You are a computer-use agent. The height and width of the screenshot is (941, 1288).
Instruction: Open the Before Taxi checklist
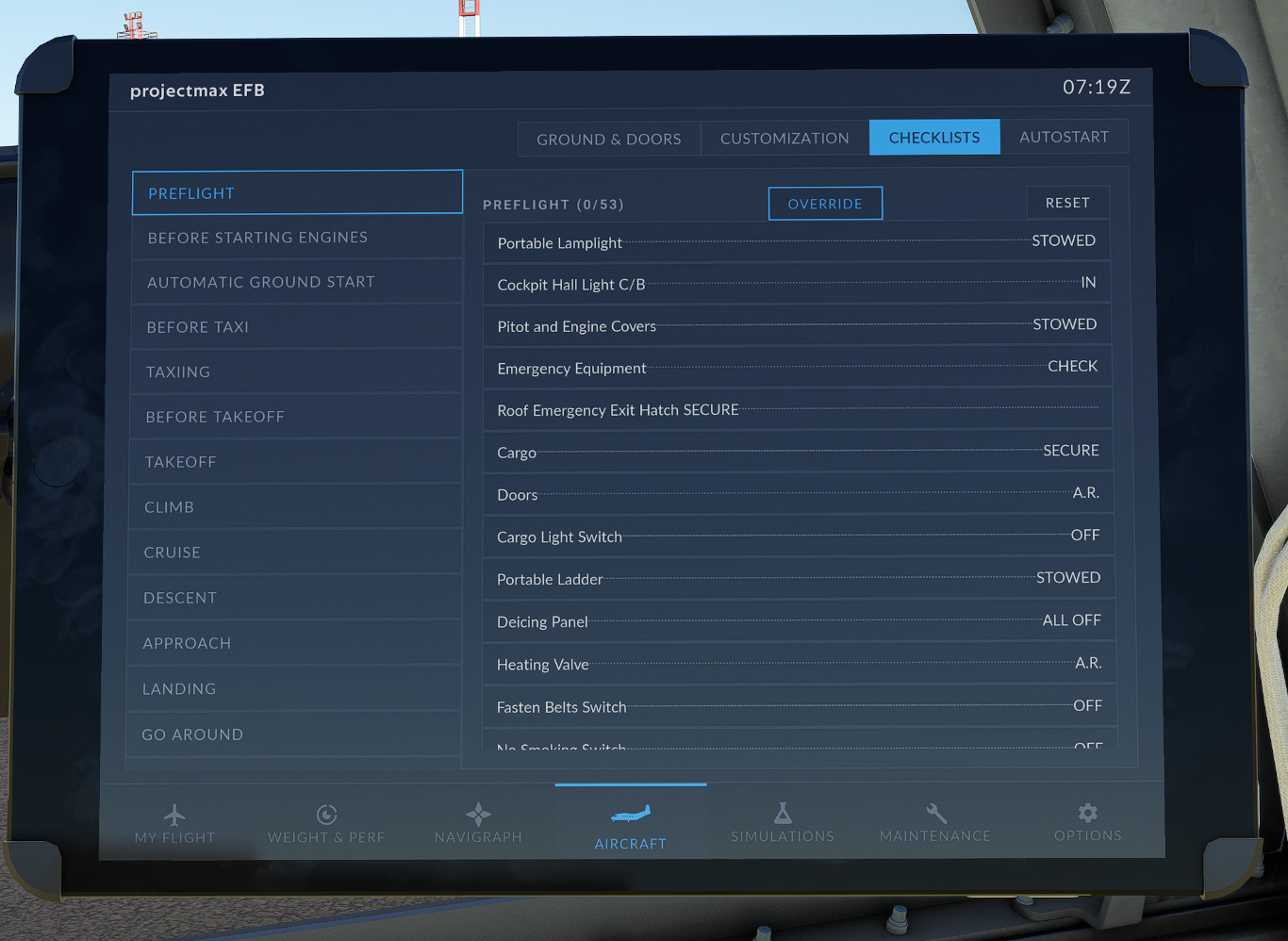[296, 327]
